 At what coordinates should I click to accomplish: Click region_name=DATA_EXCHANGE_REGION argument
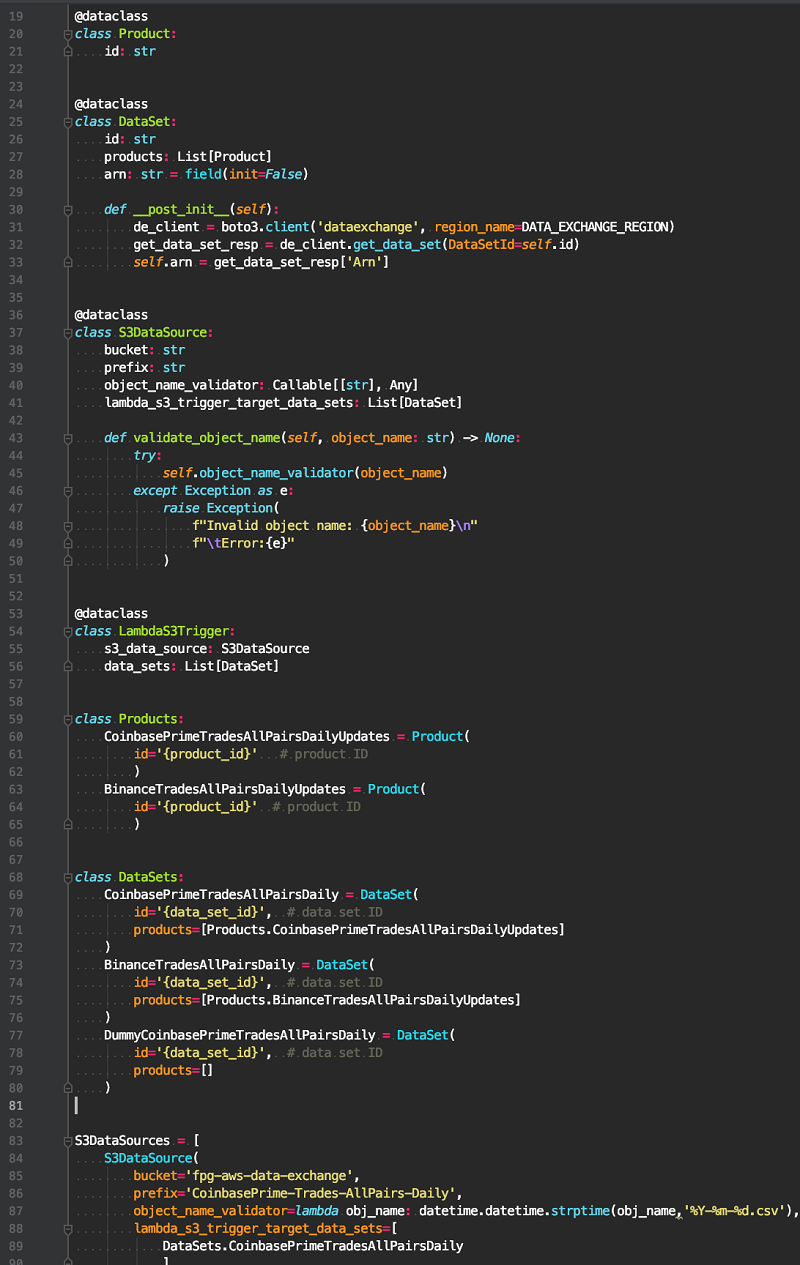click(555, 227)
